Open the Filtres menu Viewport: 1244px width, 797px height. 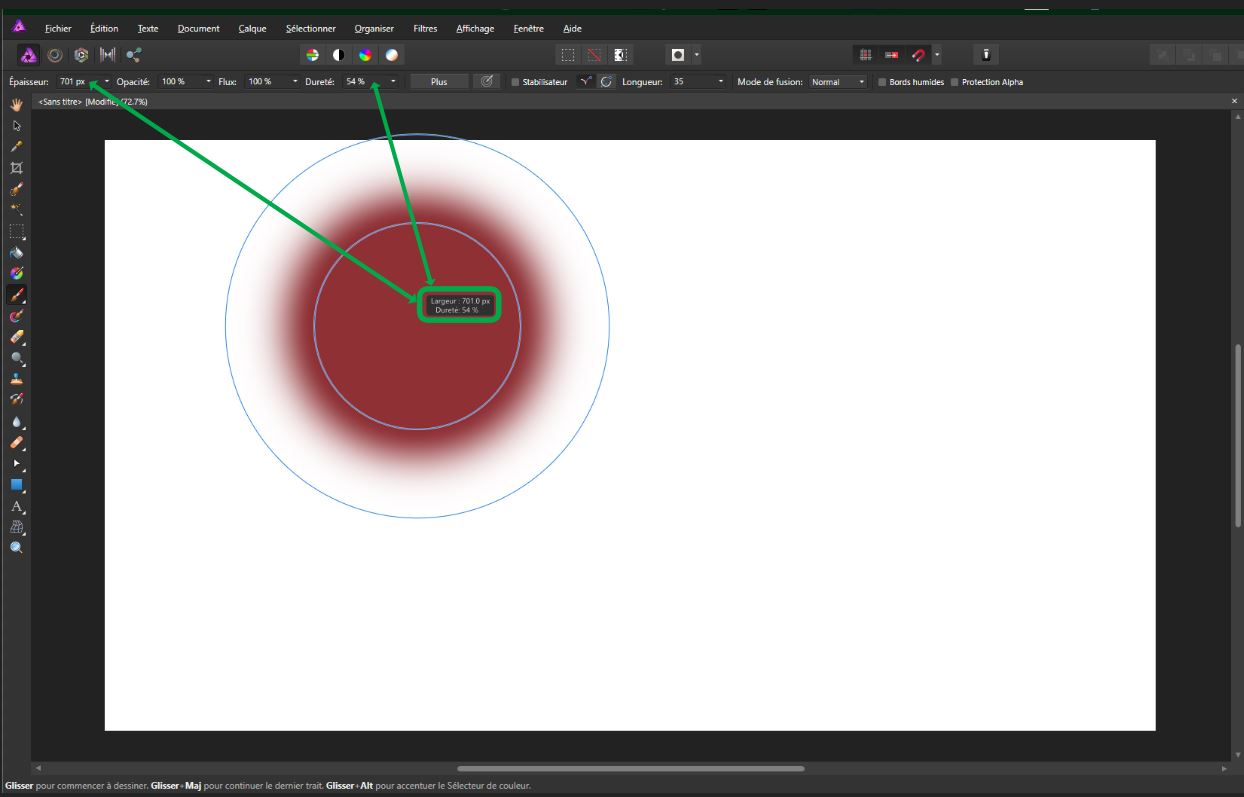tap(425, 29)
